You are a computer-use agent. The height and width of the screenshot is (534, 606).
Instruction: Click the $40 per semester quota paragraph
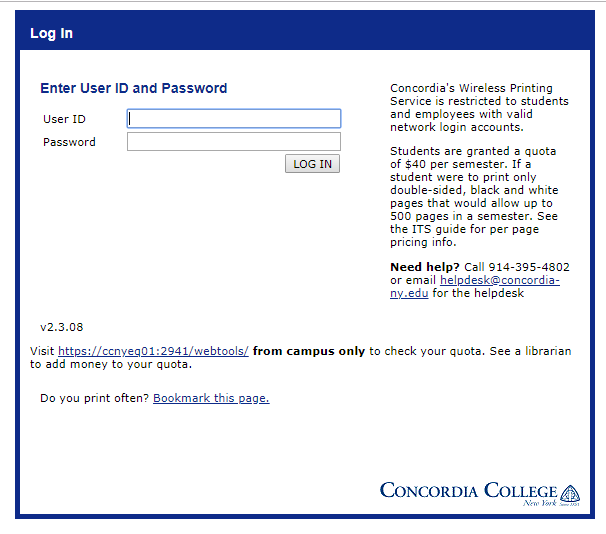click(475, 196)
